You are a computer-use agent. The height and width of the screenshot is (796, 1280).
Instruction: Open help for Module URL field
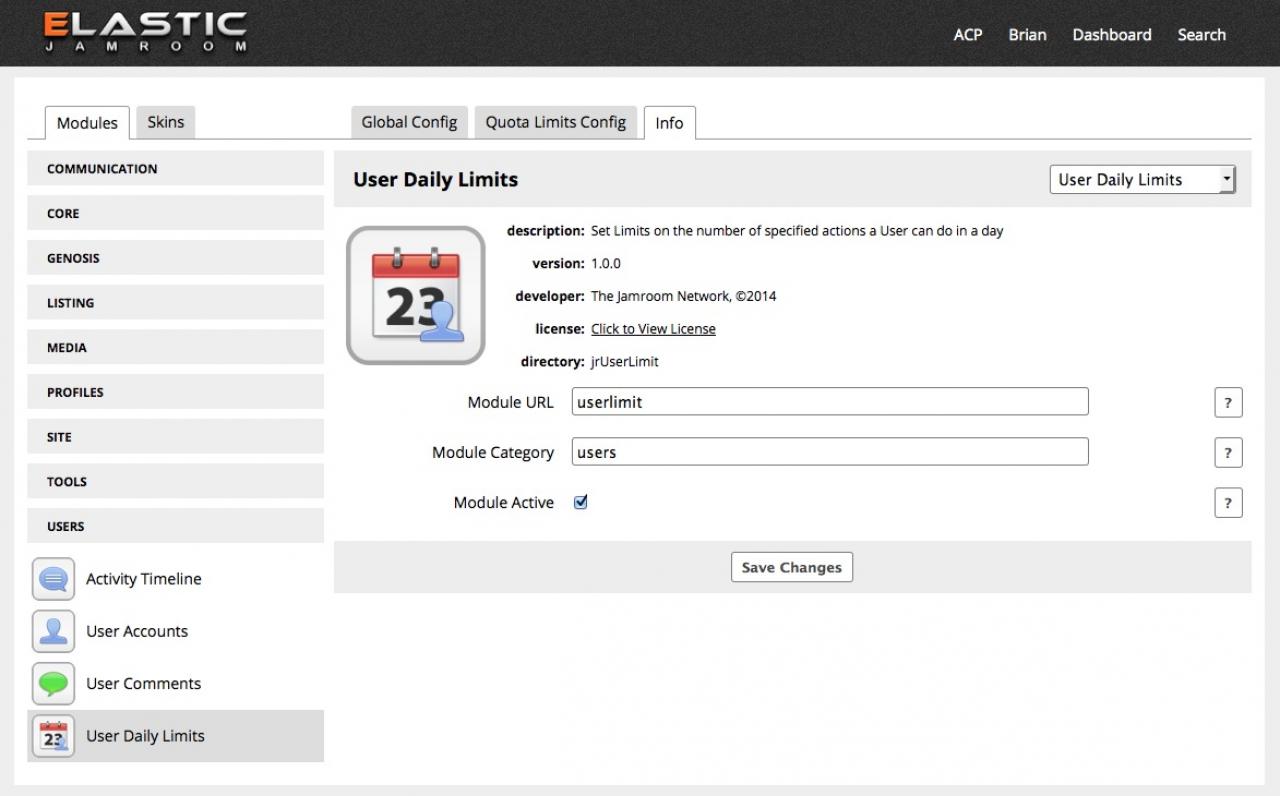pos(1227,403)
